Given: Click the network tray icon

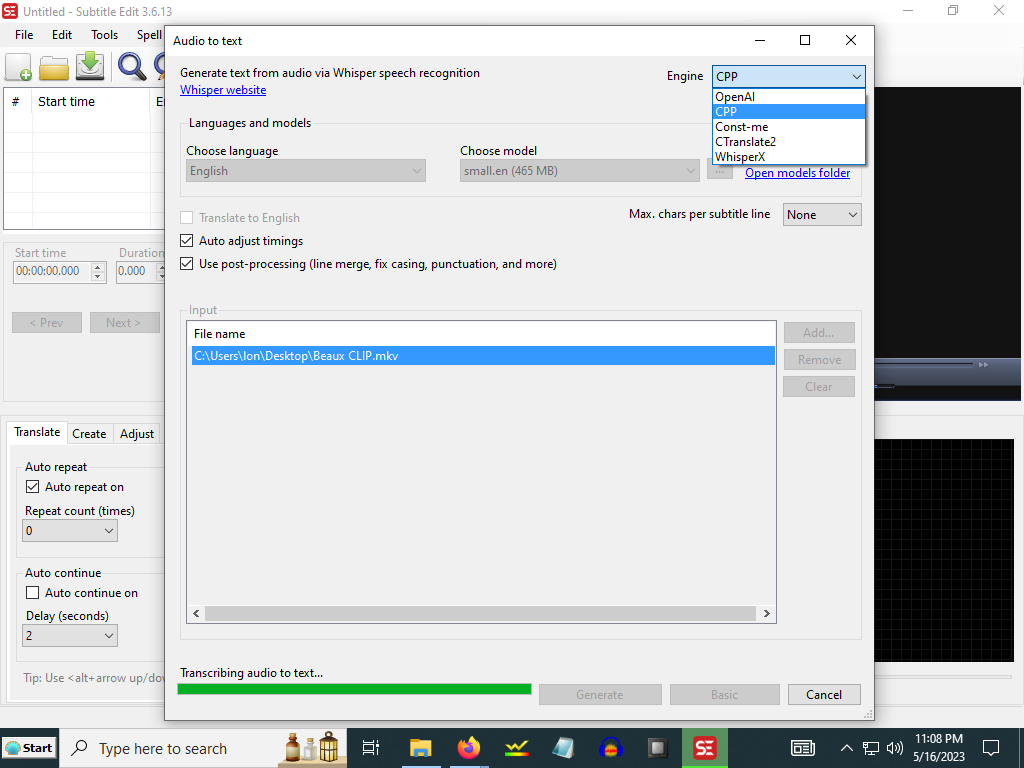Looking at the screenshot, I should click(871, 748).
